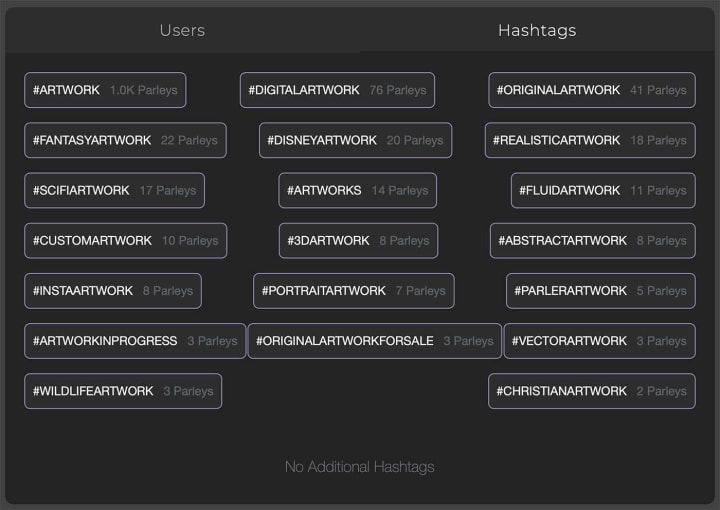
Task: Open the #PORTRAITARTWORK hashtag
Action: coord(353,291)
